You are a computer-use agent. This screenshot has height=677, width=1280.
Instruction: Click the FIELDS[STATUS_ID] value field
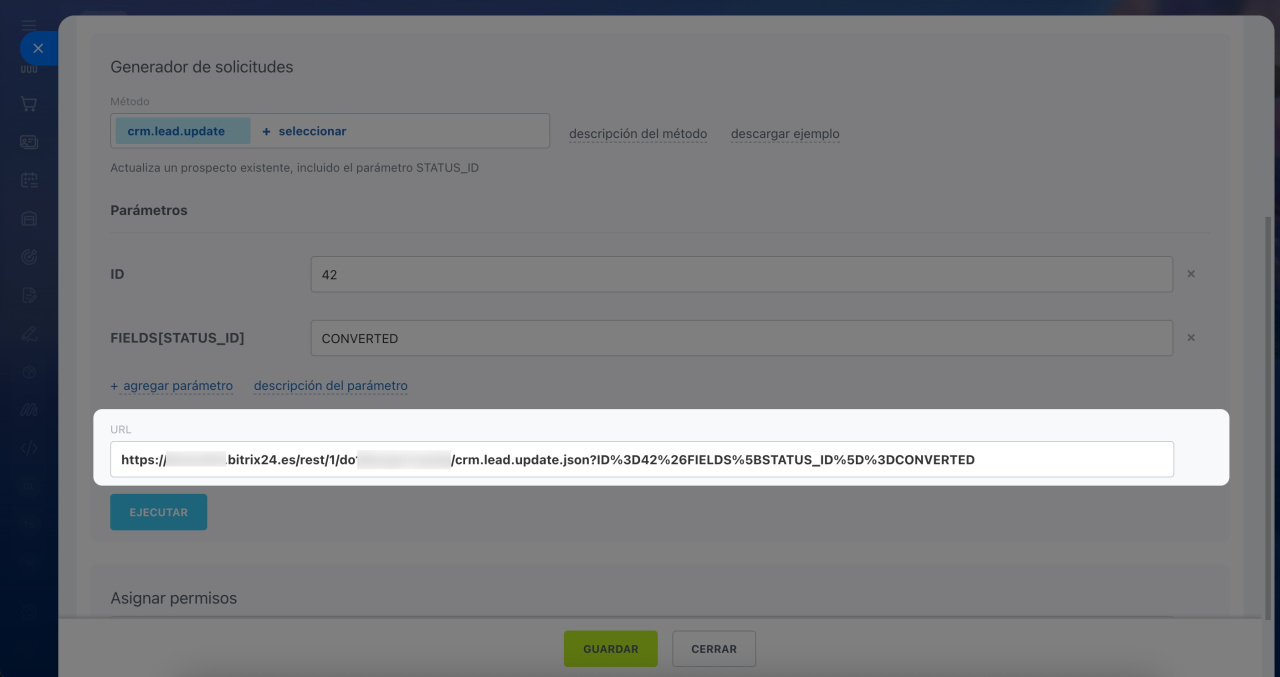click(x=742, y=338)
